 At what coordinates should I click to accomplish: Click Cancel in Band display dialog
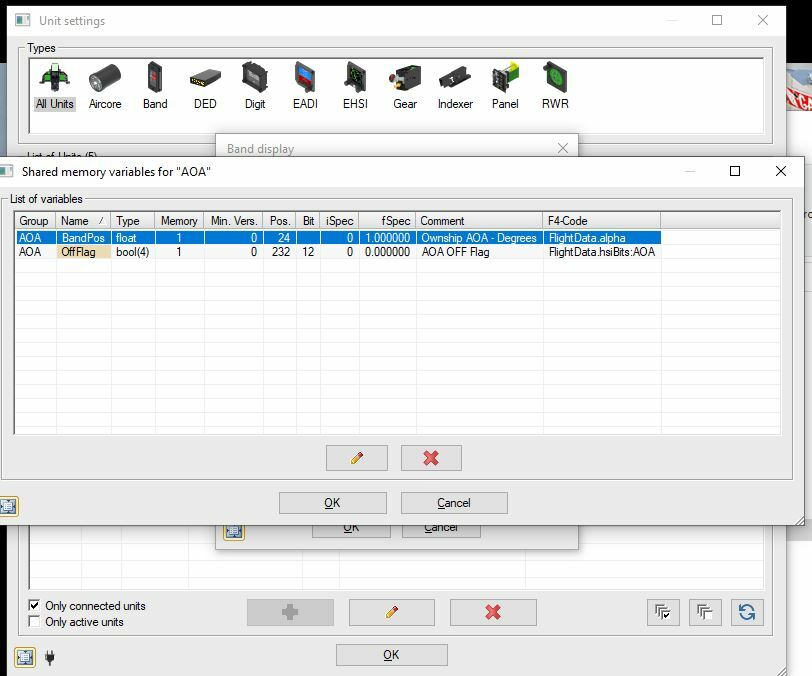(441, 531)
